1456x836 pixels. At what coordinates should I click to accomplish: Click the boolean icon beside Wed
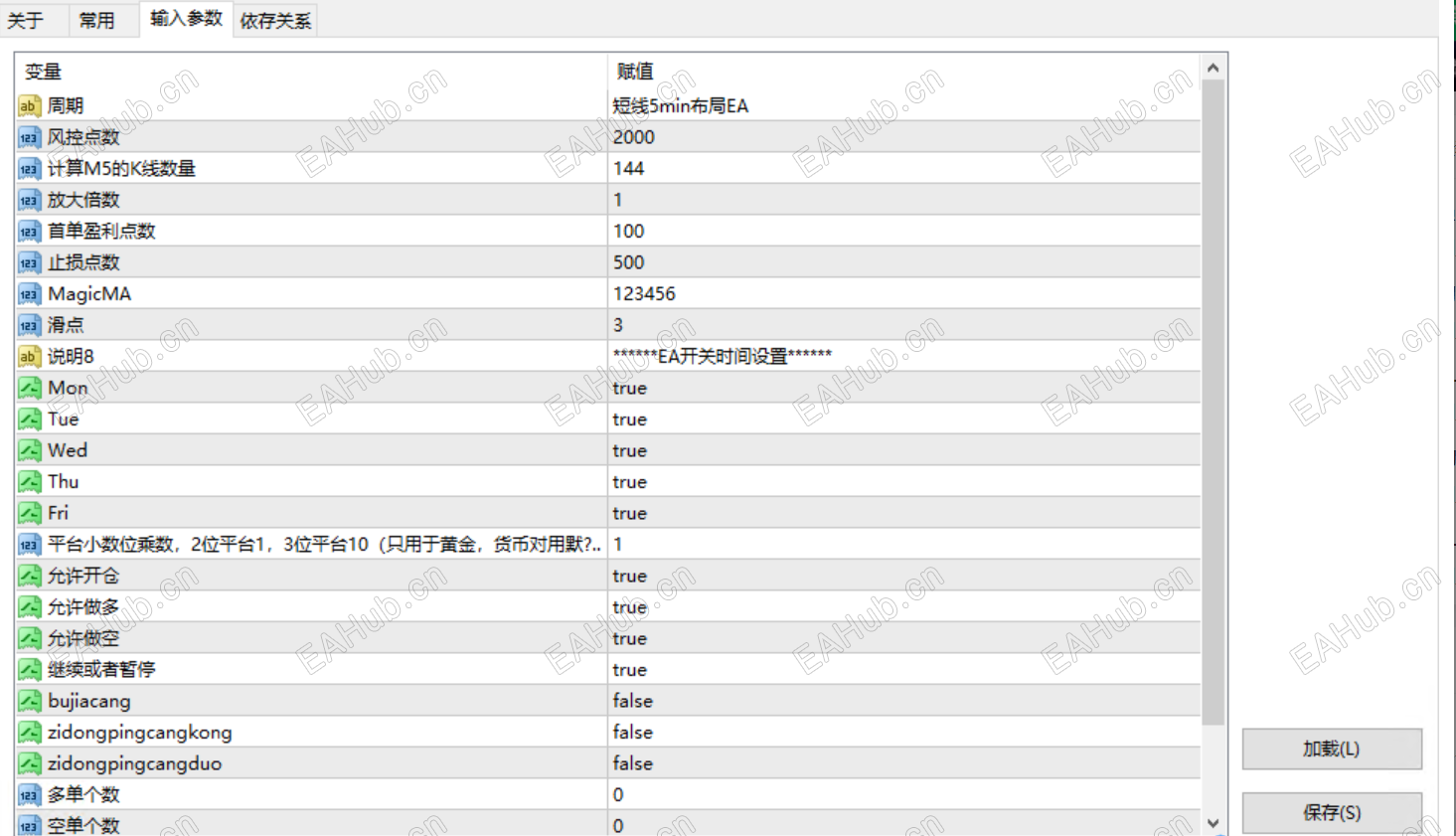click(29, 450)
